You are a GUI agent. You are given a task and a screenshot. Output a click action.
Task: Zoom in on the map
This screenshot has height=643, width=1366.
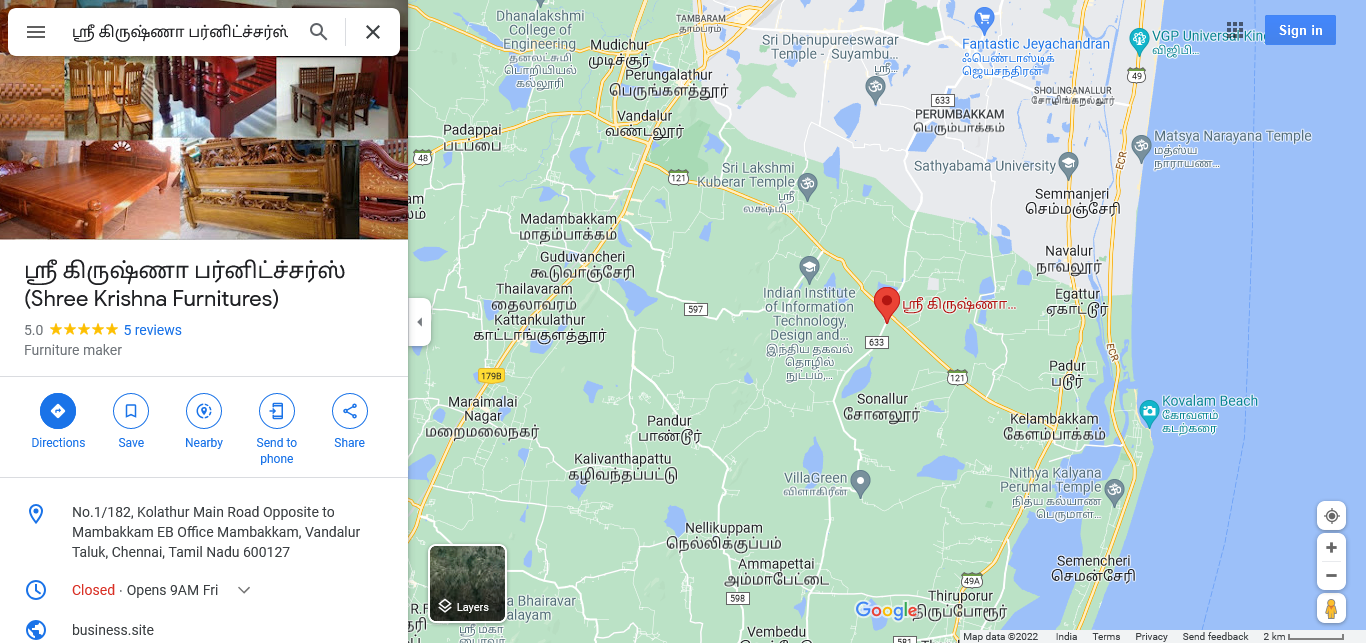1331,547
